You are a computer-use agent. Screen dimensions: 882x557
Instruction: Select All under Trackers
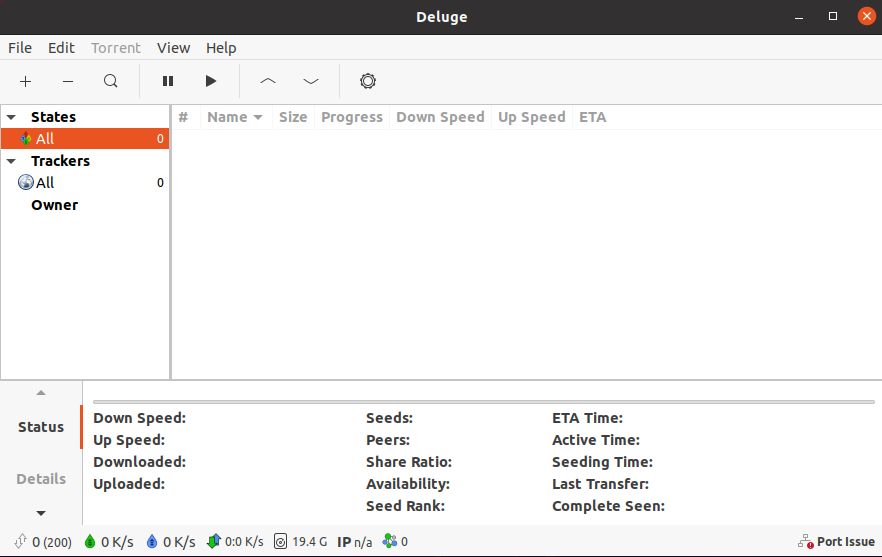(x=85, y=182)
